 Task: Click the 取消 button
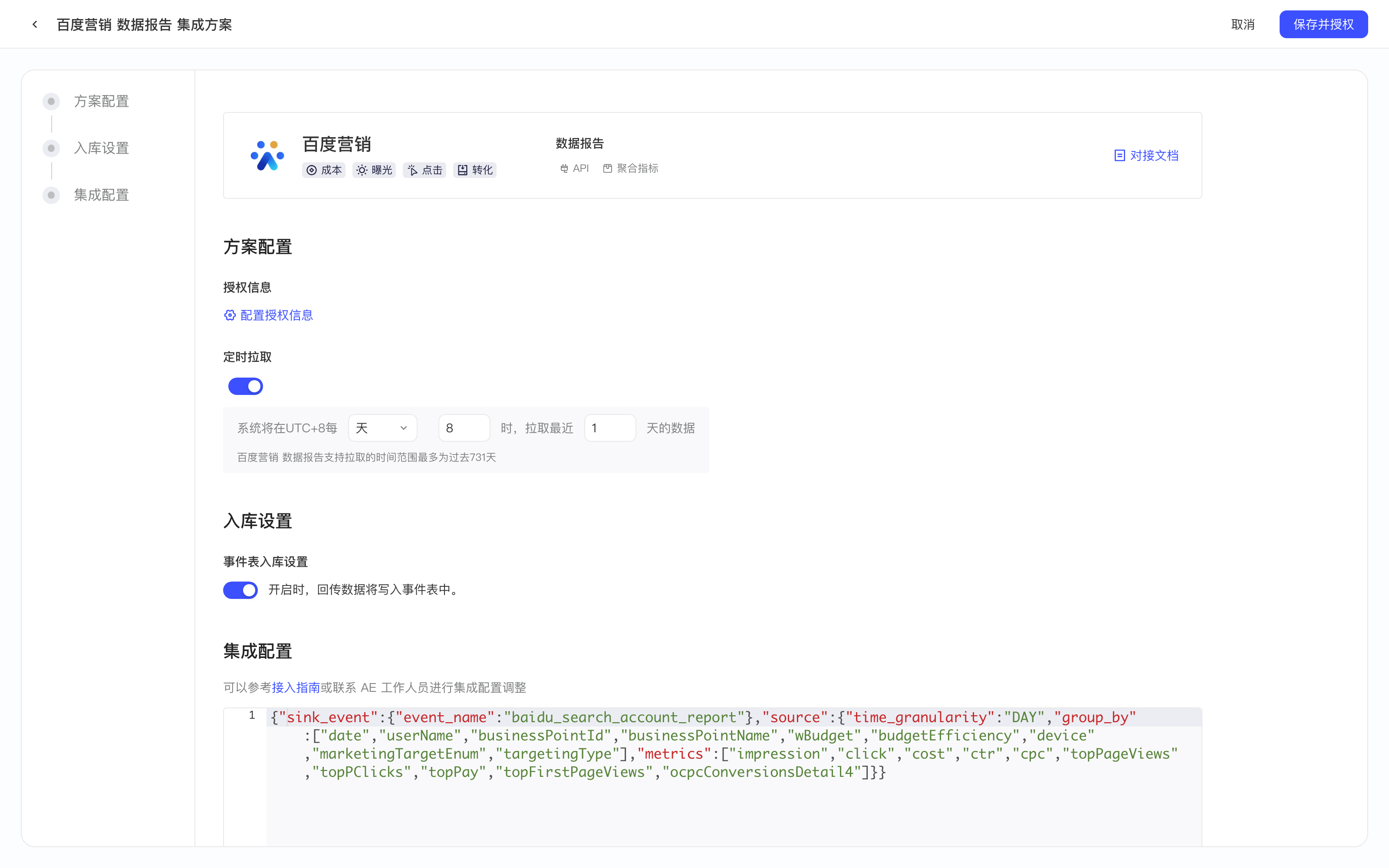(x=1243, y=24)
